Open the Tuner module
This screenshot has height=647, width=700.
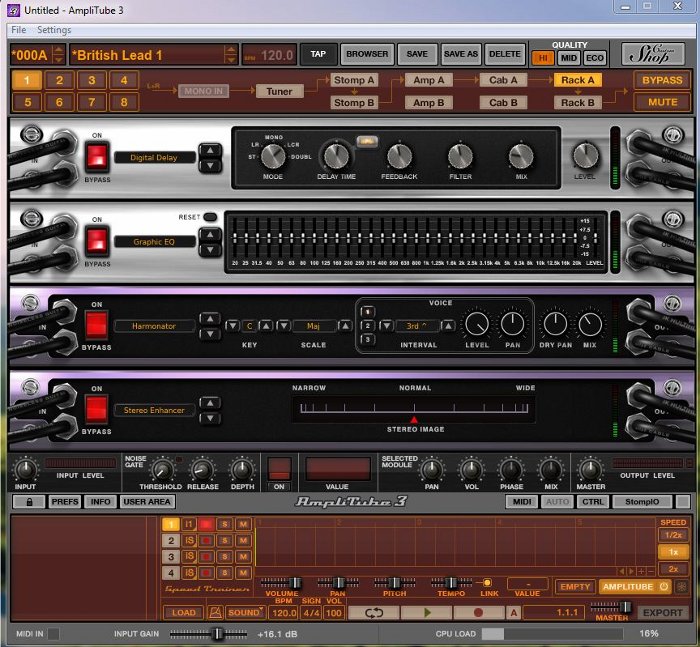tap(279, 91)
